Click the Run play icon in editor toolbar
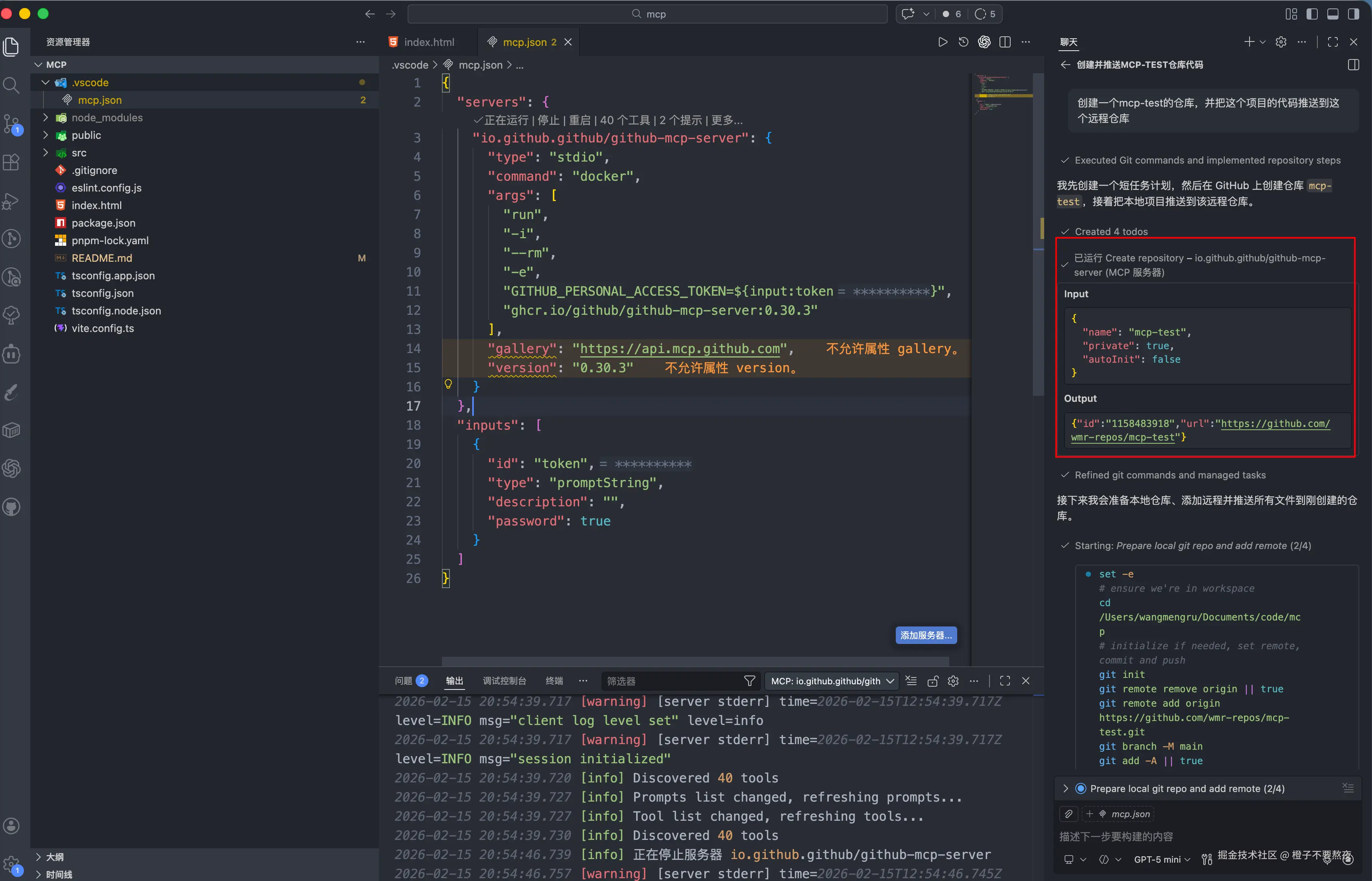This screenshot has height=881, width=1372. click(943, 42)
